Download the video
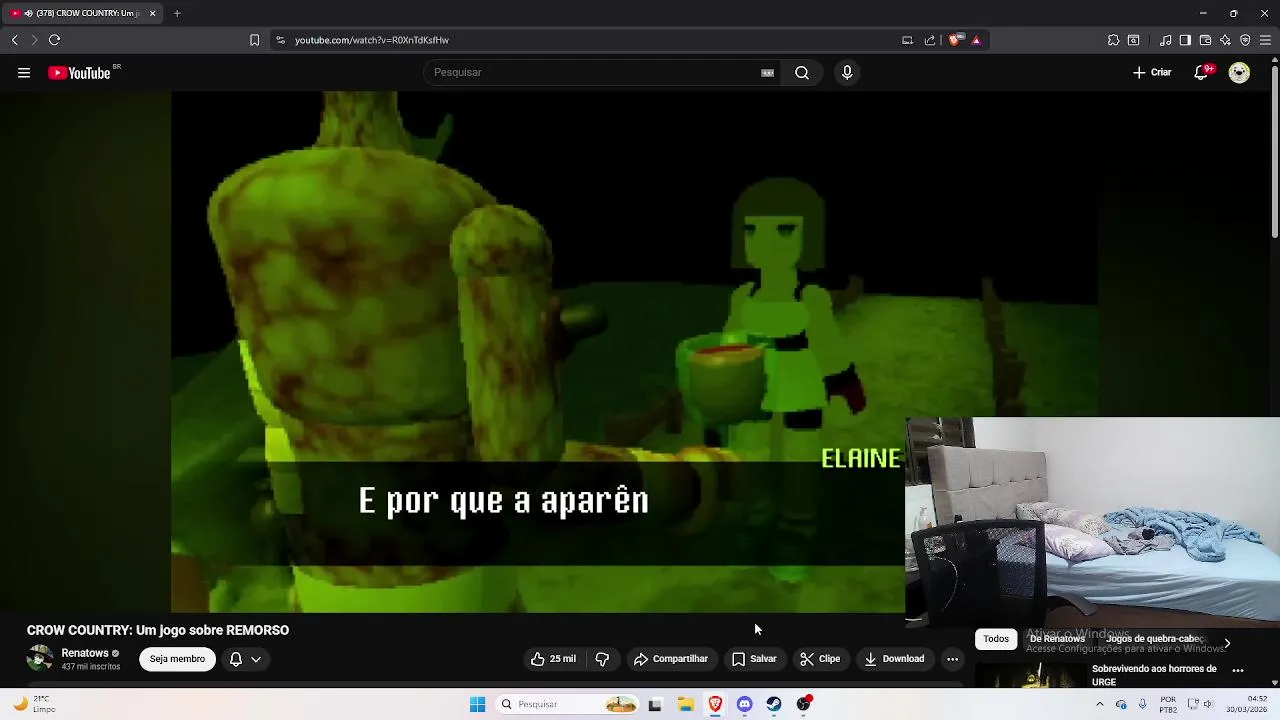The image size is (1280, 720). pyautogui.click(x=894, y=659)
